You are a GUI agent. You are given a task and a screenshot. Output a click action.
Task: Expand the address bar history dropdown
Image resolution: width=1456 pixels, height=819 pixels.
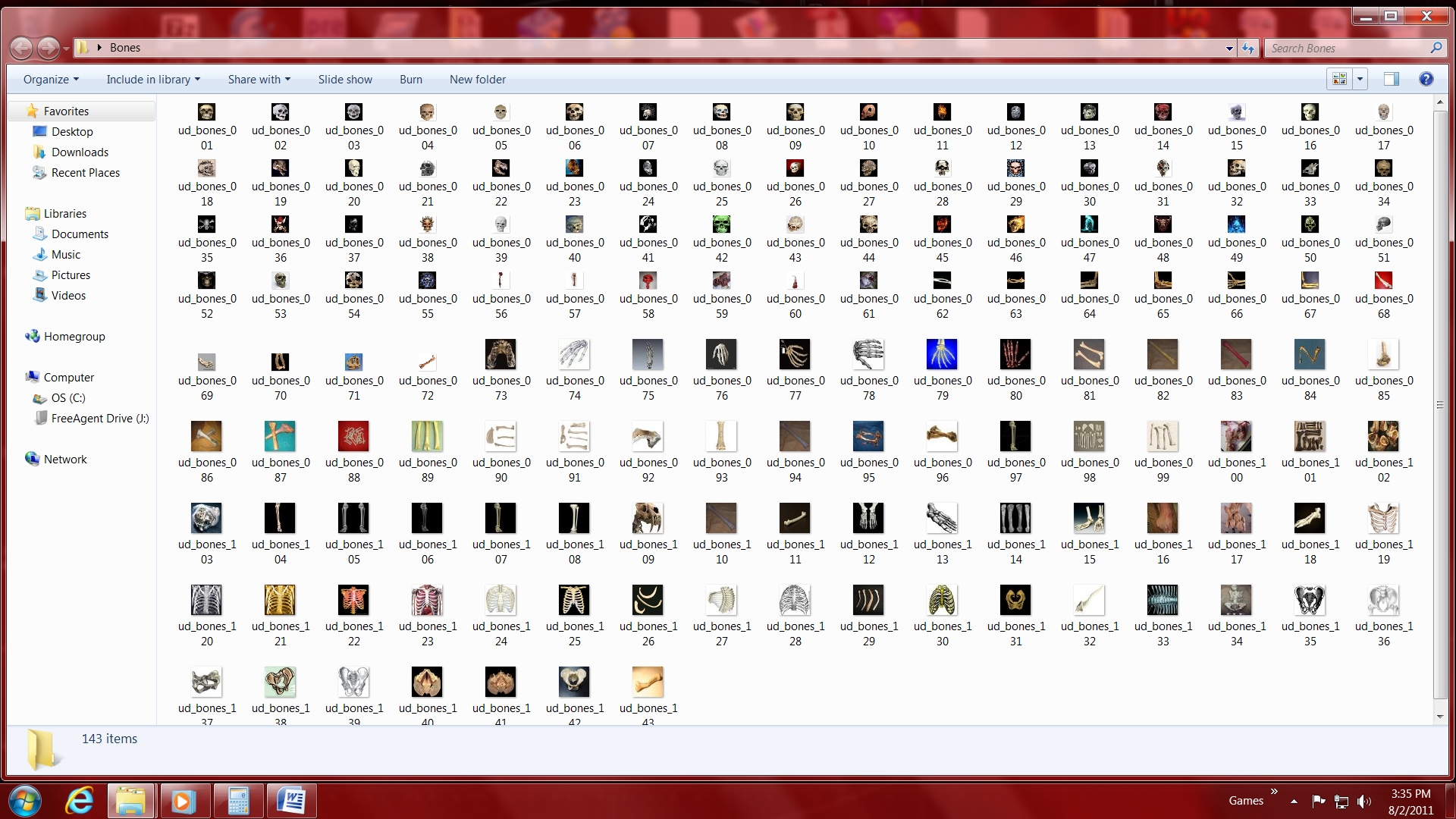point(1229,49)
